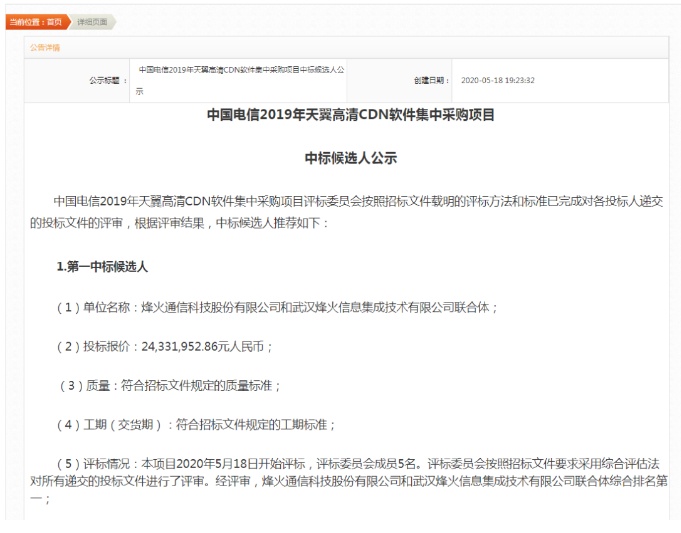This screenshot has width=681, height=533.
Task: Click the creation date 2020-05-18 19:23:32
Action: click(x=497, y=80)
